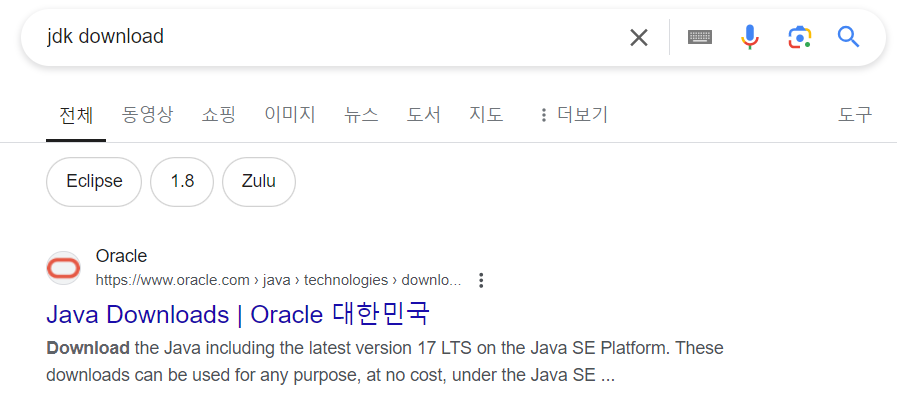Open the three-dot menu beside the Oracle URL
The height and width of the screenshot is (400, 897).
point(481,280)
